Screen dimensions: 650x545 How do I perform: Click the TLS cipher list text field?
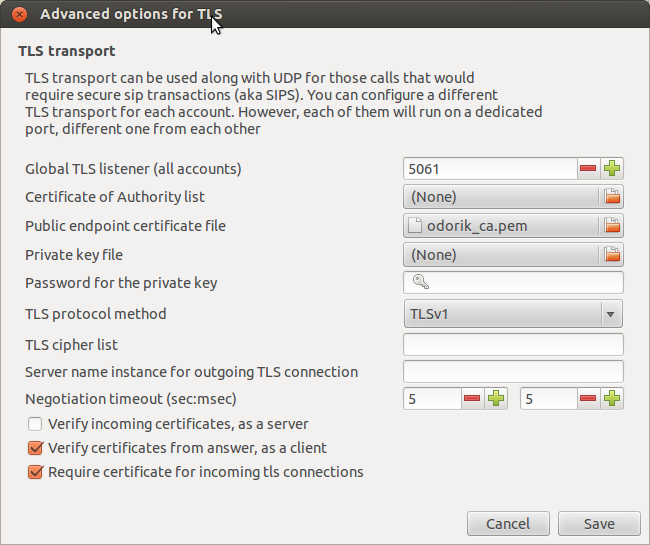click(513, 345)
